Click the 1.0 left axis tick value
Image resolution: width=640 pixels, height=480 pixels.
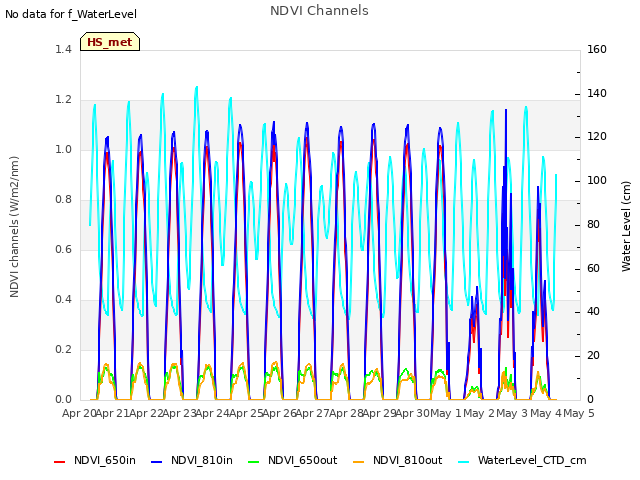pyautogui.click(x=63, y=150)
